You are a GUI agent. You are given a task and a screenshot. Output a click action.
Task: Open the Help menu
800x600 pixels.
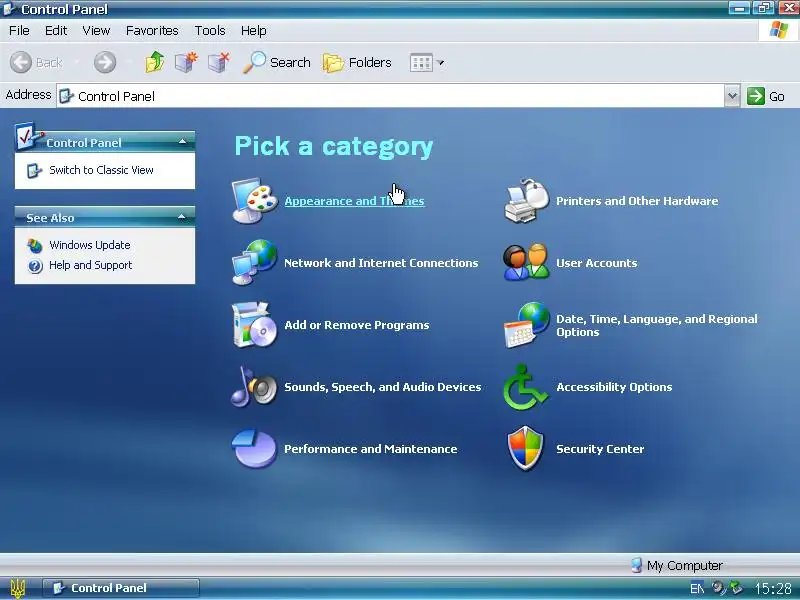click(x=254, y=31)
